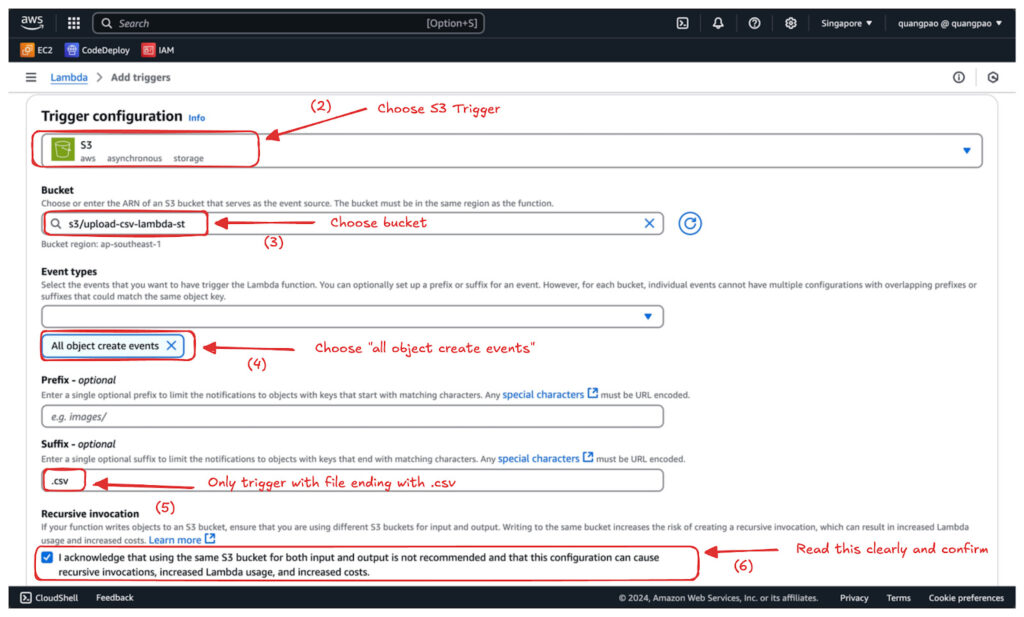This screenshot has width=1024, height=617.
Task: Click the Bucket search field
Action: coord(352,223)
